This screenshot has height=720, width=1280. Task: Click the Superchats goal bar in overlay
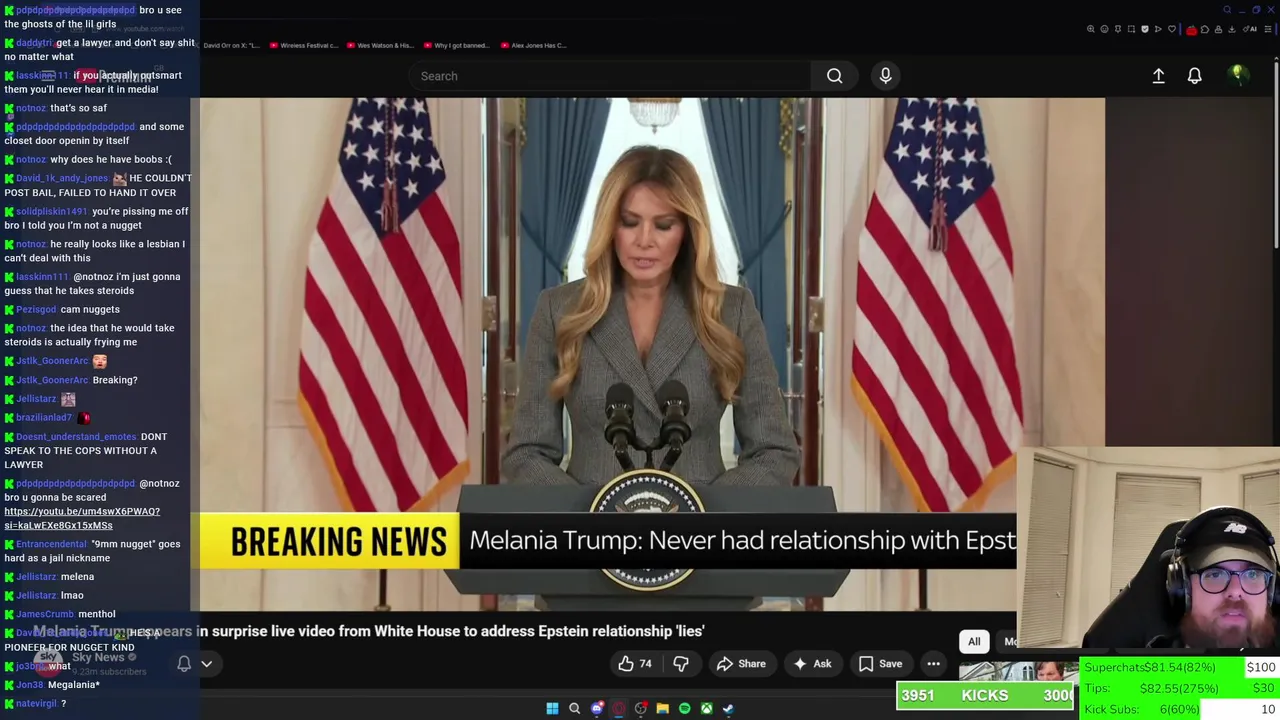click(1180, 667)
